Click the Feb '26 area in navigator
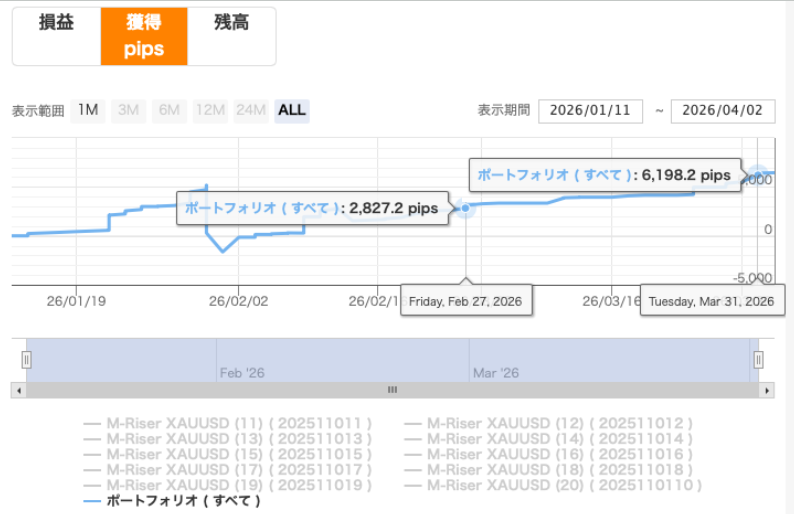This screenshot has width=794, height=514. (x=242, y=372)
